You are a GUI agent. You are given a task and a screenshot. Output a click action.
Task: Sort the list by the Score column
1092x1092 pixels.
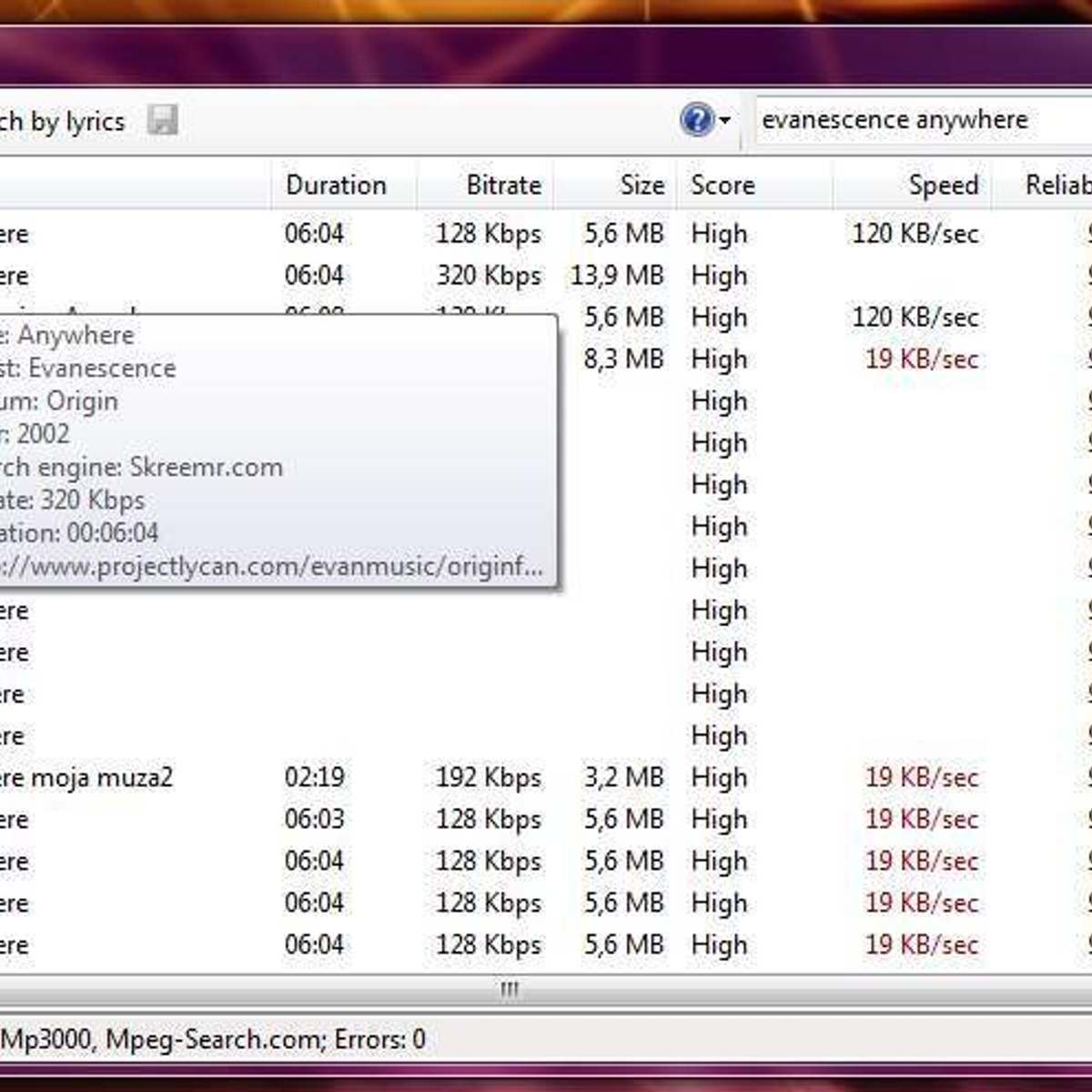tap(723, 186)
